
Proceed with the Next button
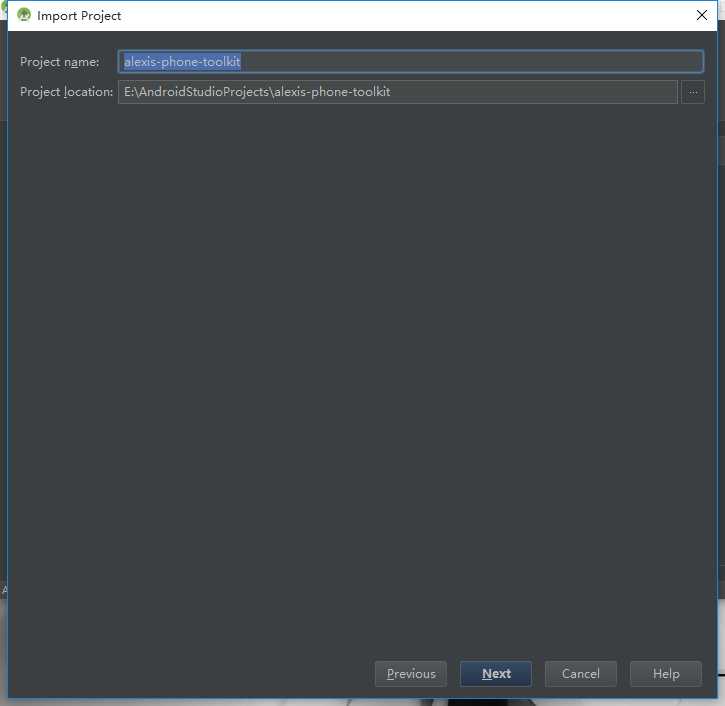coord(496,674)
